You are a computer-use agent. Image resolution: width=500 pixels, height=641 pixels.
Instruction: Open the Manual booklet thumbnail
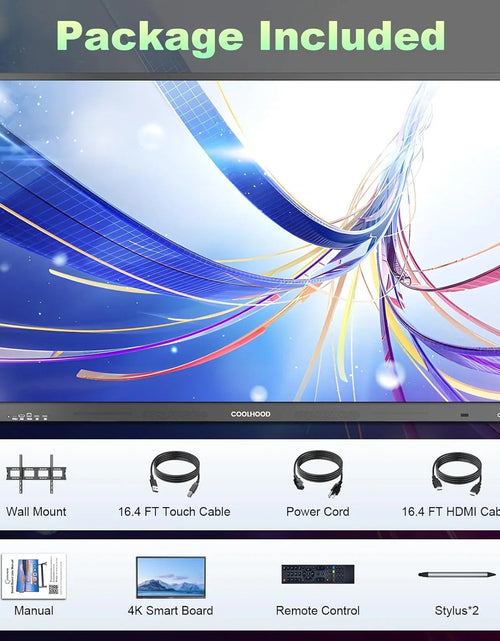coord(34,576)
